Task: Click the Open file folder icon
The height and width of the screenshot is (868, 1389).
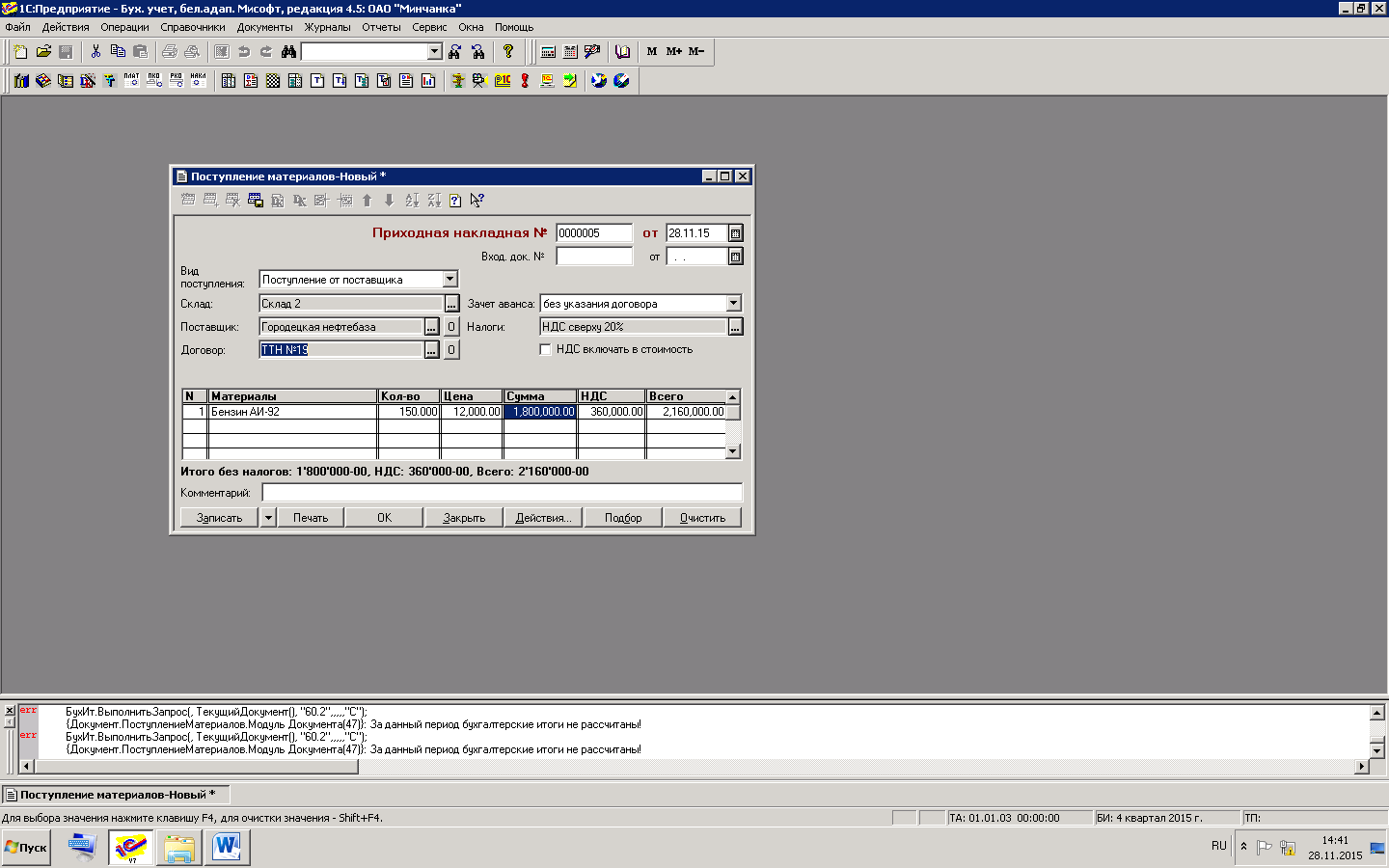Action: click(43, 51)
